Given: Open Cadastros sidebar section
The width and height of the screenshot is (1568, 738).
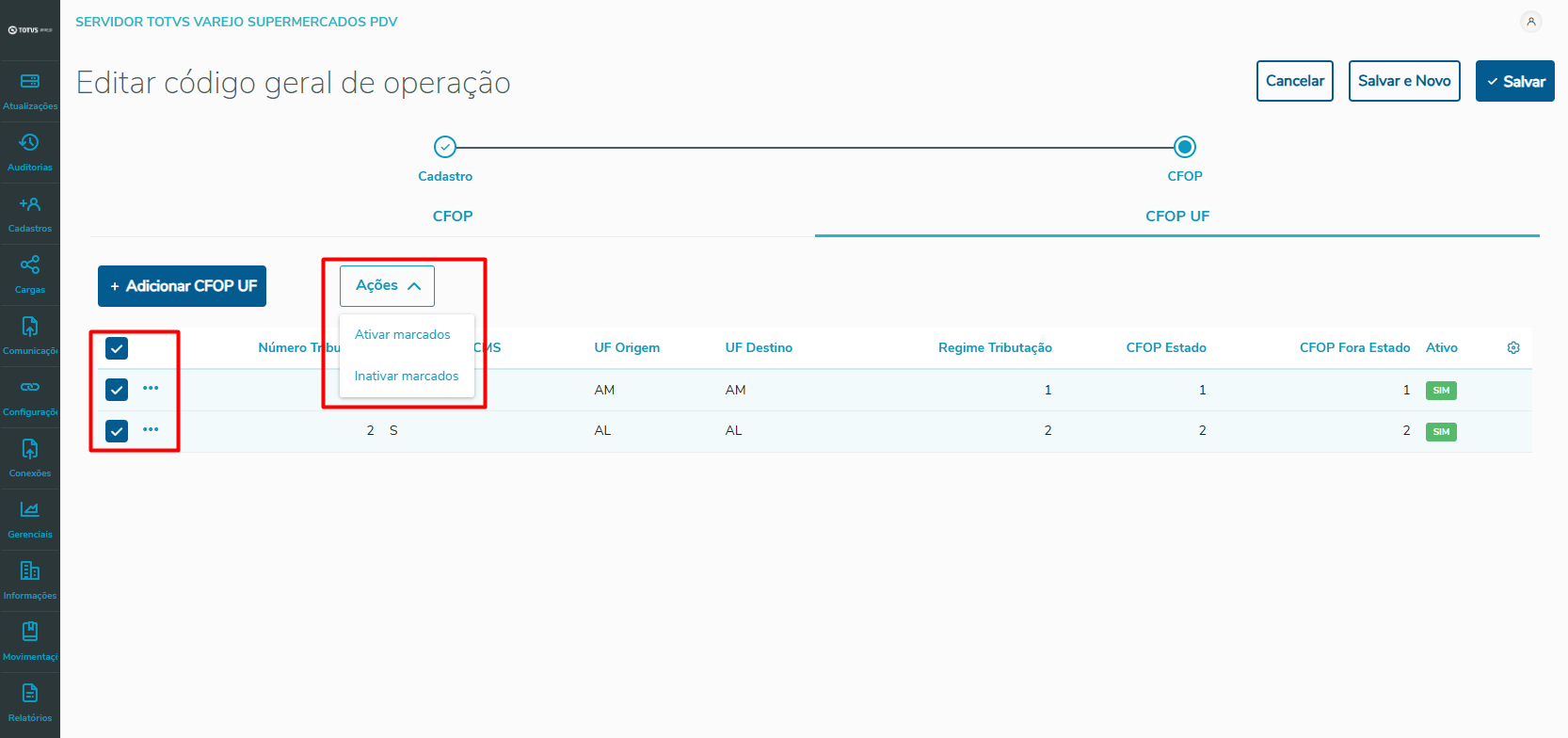Looking at the screenshot, I should (x=30, y=214).
